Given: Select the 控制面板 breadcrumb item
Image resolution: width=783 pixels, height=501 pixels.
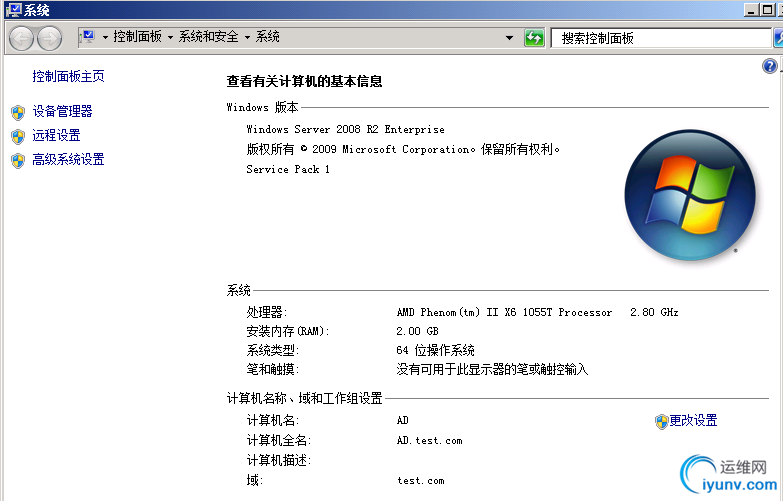Looking at the screenshot, I should [x=137, y=36].
